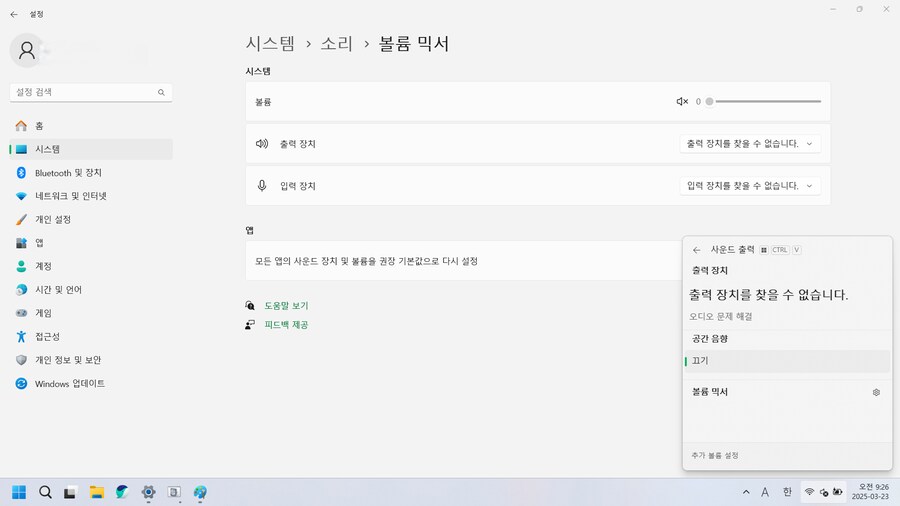Select 끄기 under 공간 음향

click(x=787, y=361)
